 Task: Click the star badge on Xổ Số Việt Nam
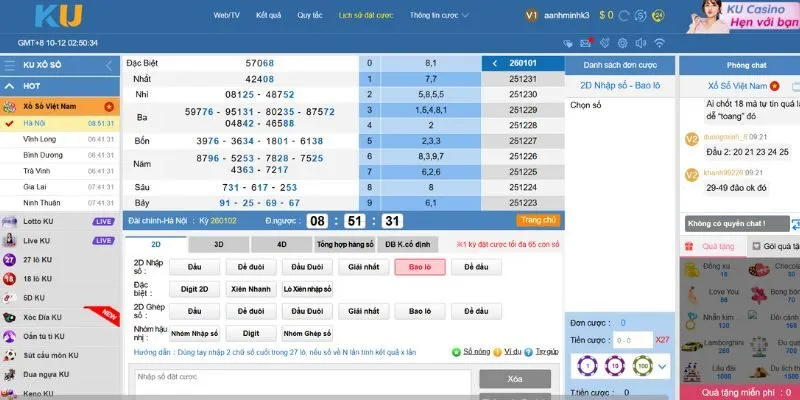(108, 107)
